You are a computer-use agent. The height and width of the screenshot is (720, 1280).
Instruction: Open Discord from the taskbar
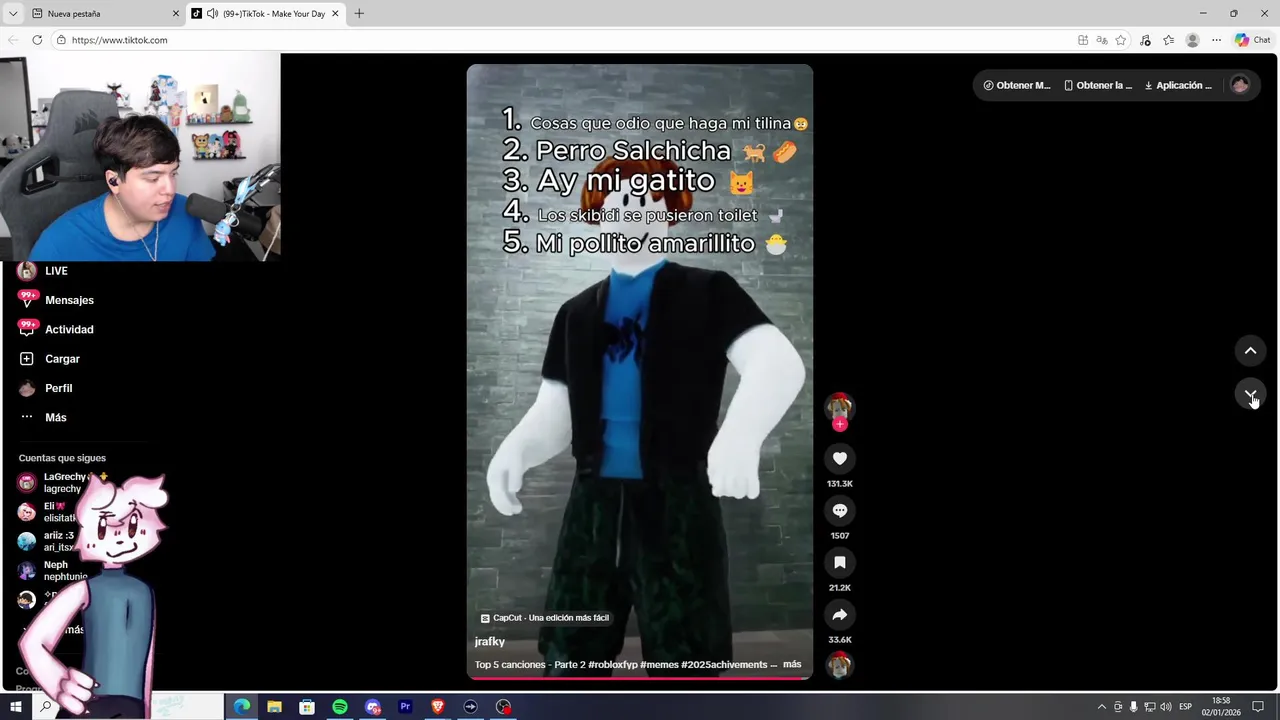pos(373,707)
